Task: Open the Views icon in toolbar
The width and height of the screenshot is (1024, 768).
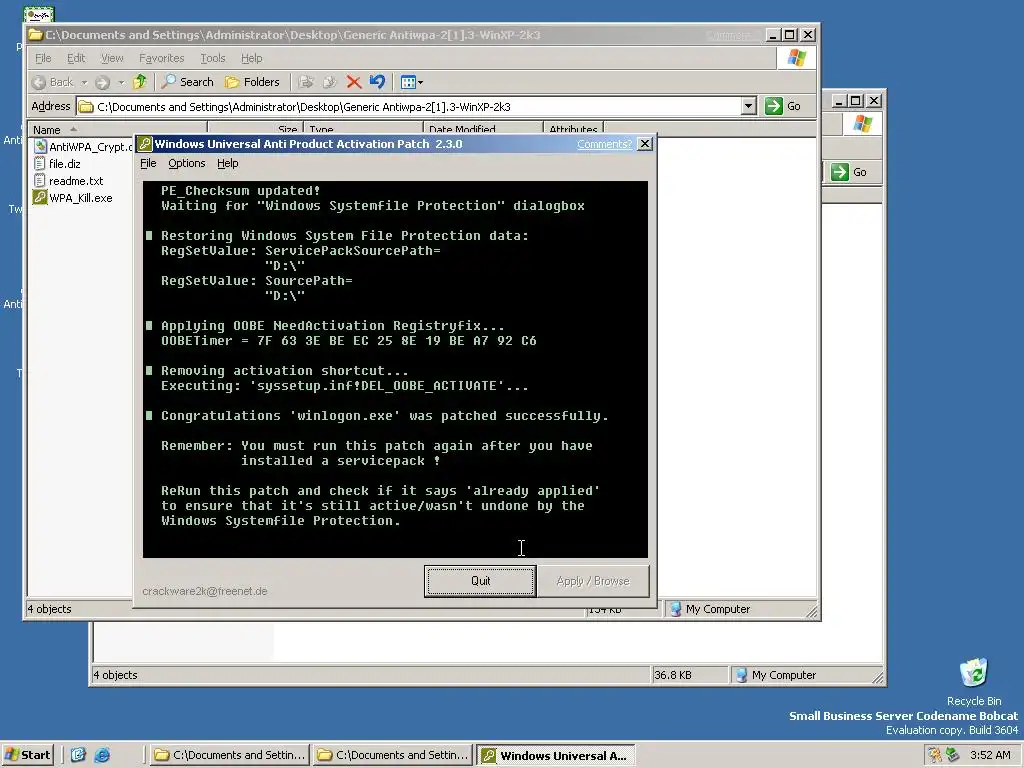Action: (x=408, y=82)
